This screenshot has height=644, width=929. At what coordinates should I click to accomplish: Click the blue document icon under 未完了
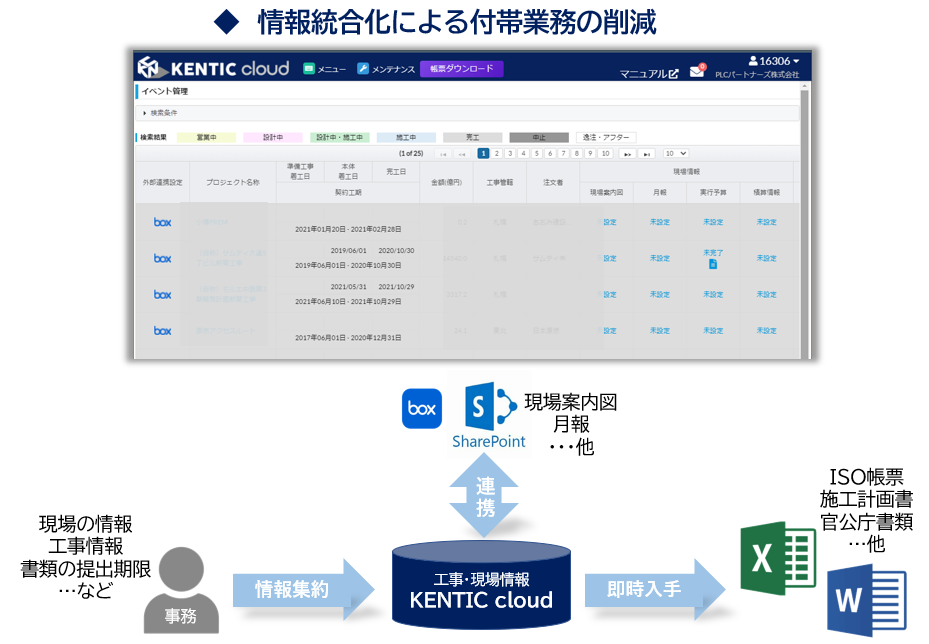pos(713,264)
